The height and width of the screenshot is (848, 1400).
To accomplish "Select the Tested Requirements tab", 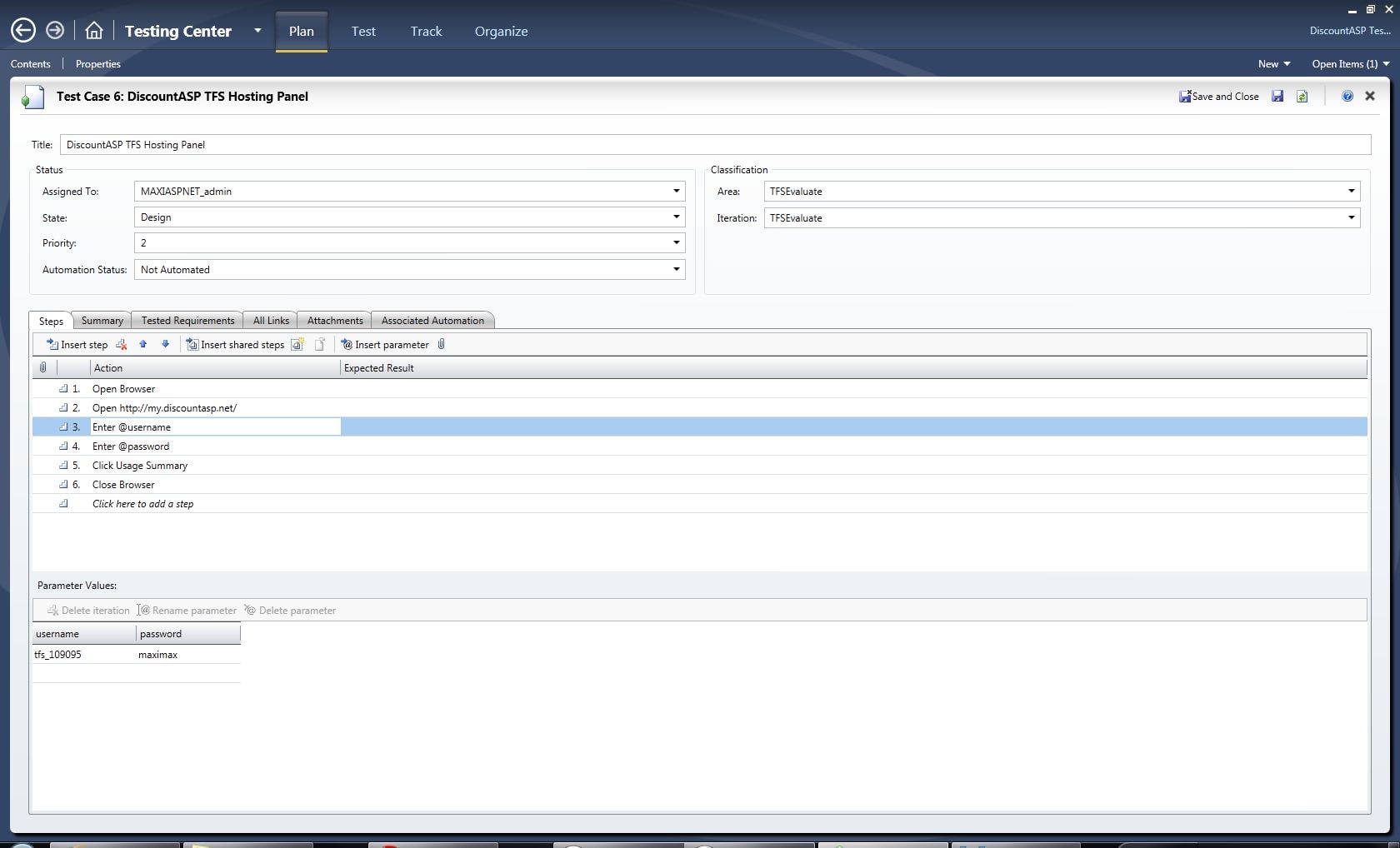I will (x=187, y=321).
